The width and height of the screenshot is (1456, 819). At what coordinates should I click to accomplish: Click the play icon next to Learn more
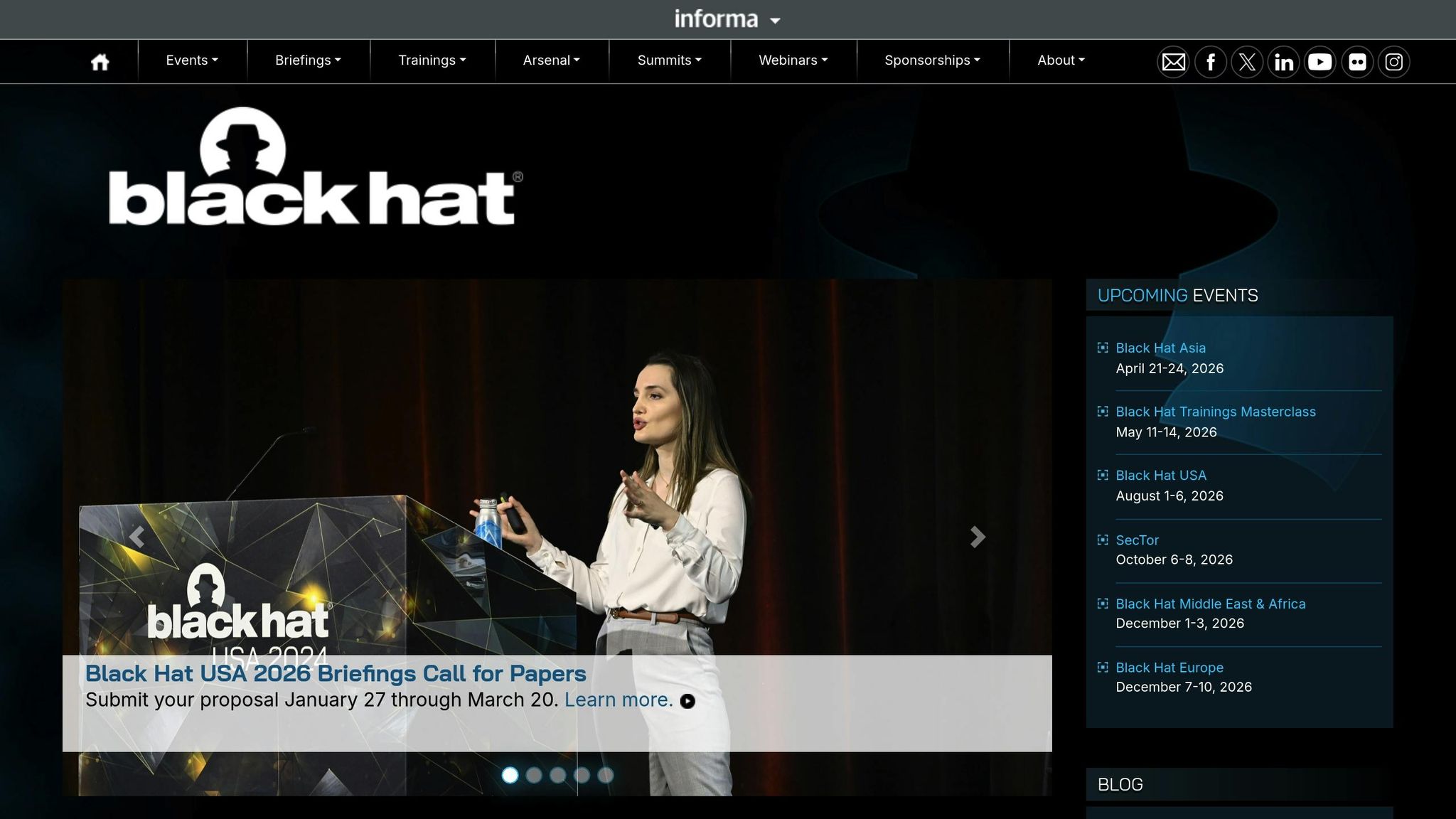pyautogui.click(x=687, y=702)
